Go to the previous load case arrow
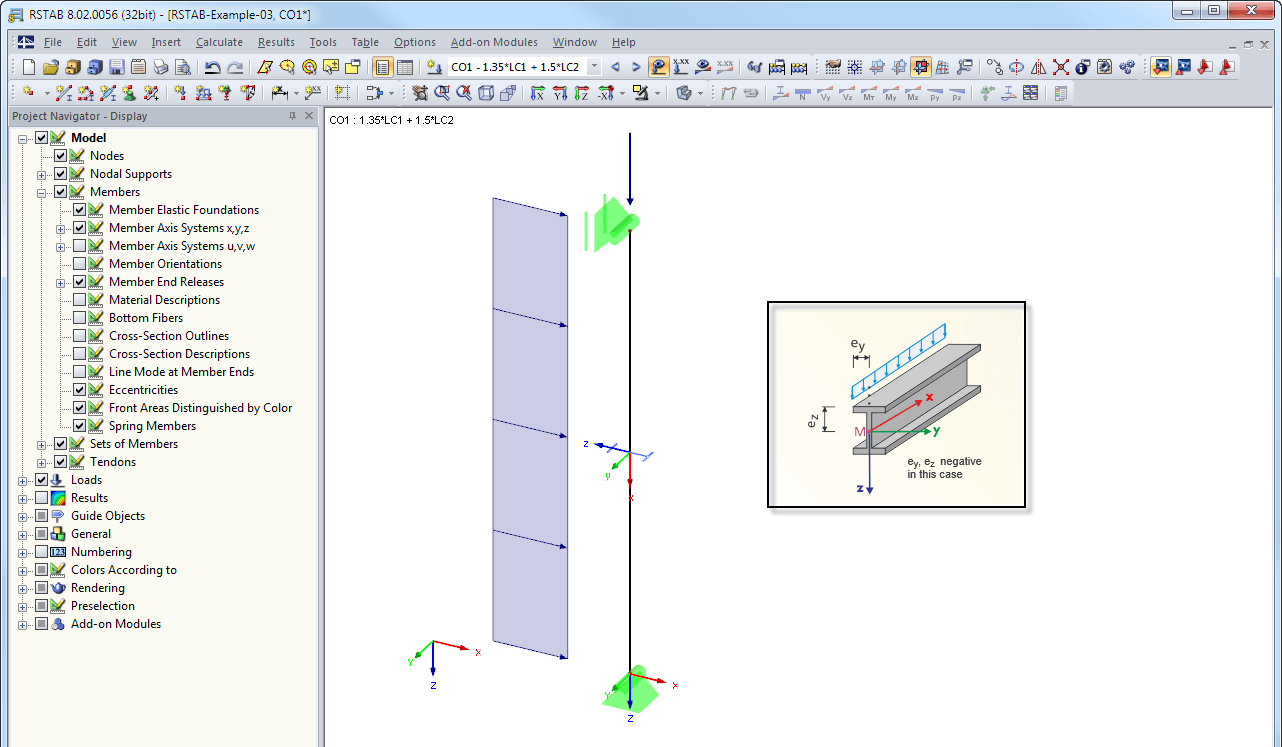The image size is (1282, 747). point(615,67)
